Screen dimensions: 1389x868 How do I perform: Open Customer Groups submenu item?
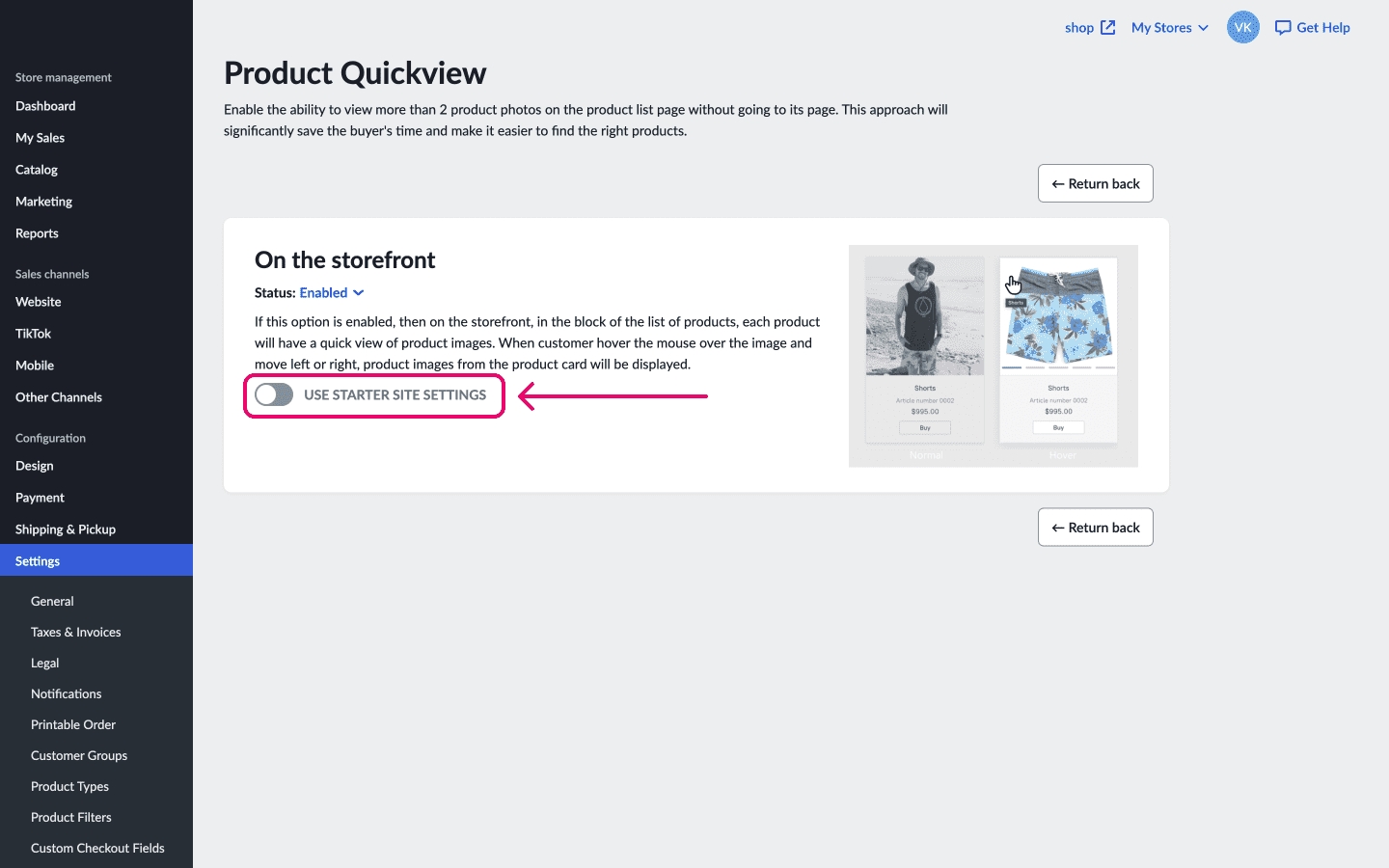tap(79, 756)
